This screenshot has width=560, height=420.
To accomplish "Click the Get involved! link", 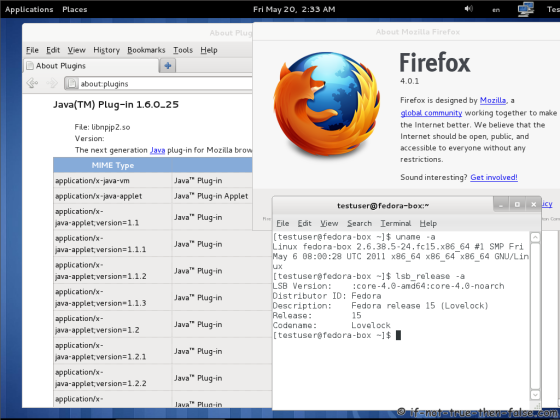I will [494, 177].
